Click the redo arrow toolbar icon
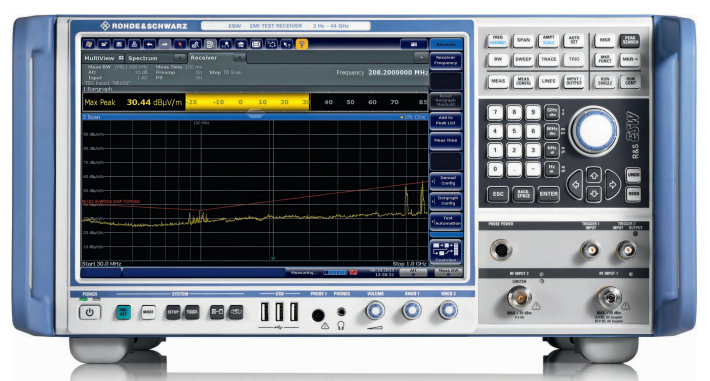This screenshot has width=710, height=381. coord(165,44)
